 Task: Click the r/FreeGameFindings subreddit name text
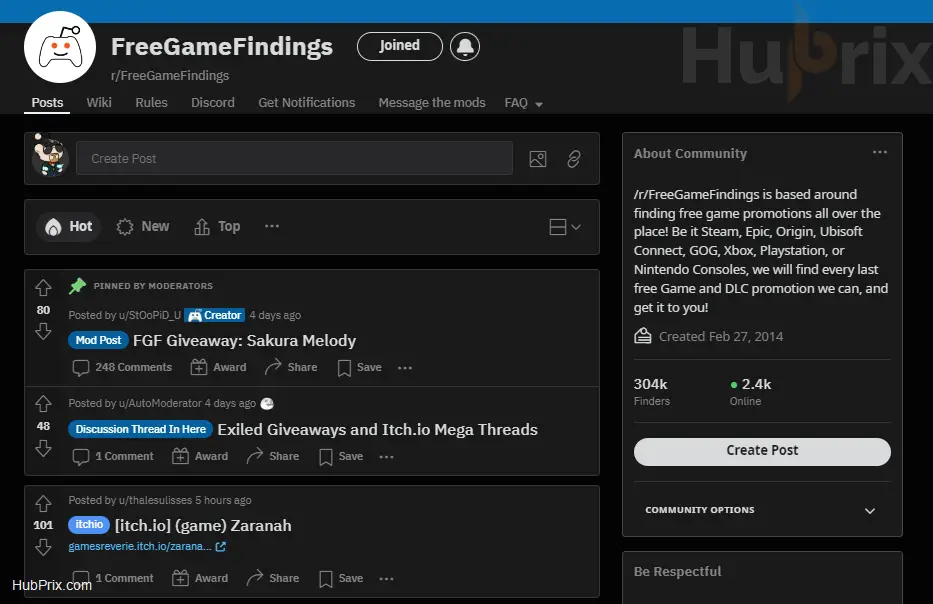point(170,76)
